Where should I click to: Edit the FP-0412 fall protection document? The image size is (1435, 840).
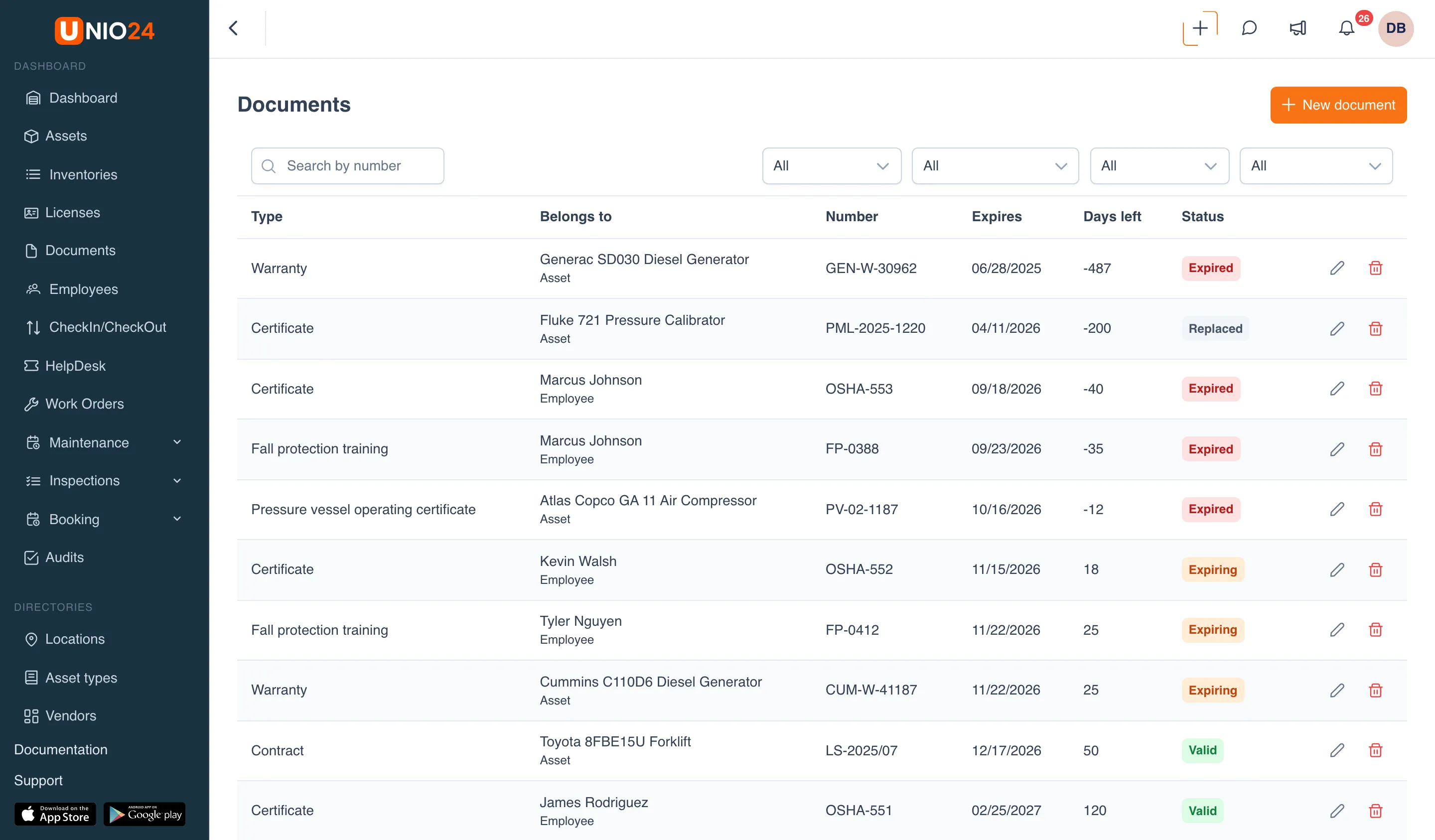1337,629
